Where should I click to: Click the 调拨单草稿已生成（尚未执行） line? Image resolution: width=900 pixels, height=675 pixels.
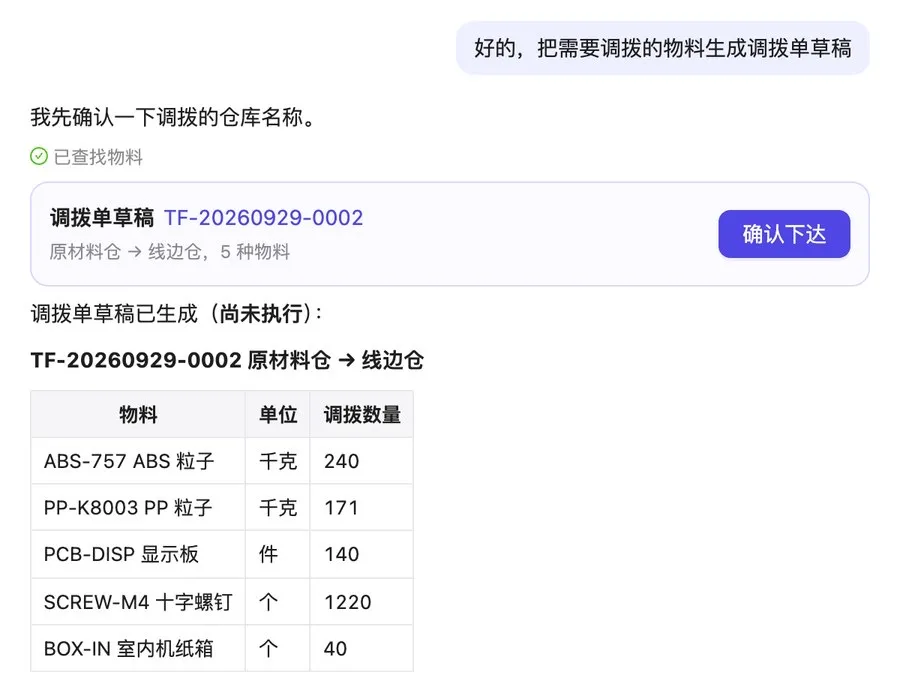177,313
